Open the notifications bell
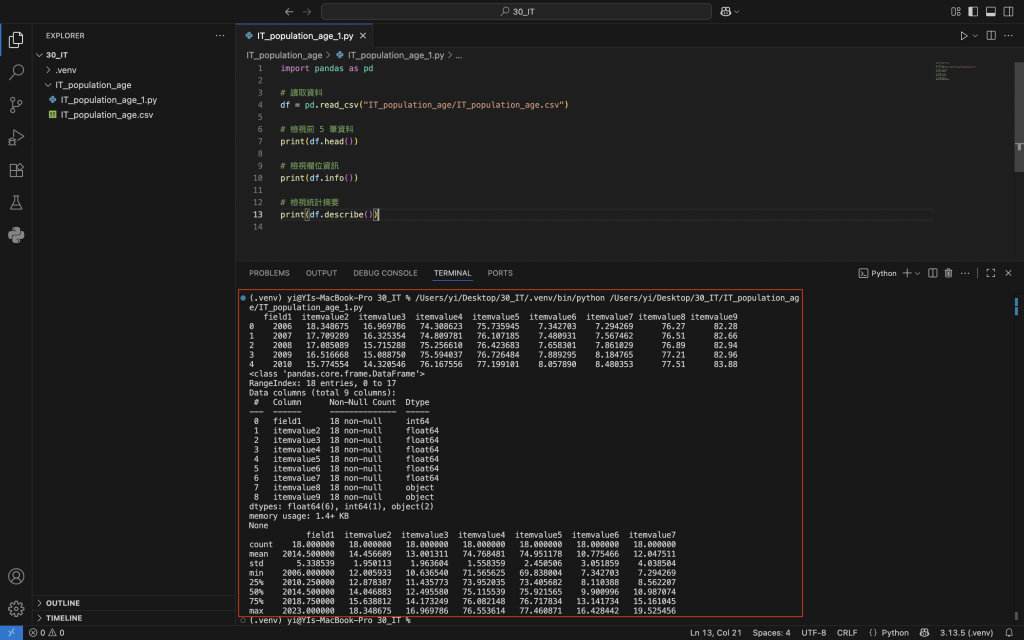This screenshot has height=640, width=1024. pyautogui.click(x=1009, y=633)
